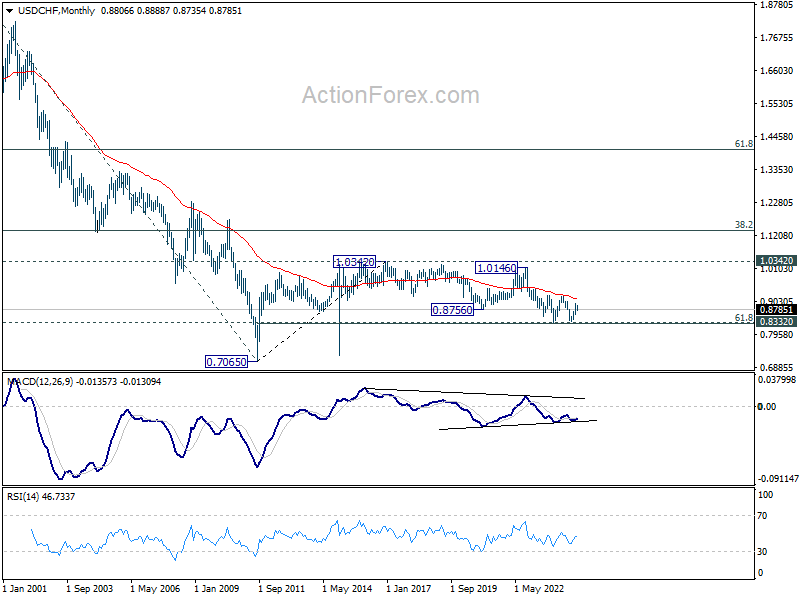Click the 1.66030 price axis value

[777, 70]
